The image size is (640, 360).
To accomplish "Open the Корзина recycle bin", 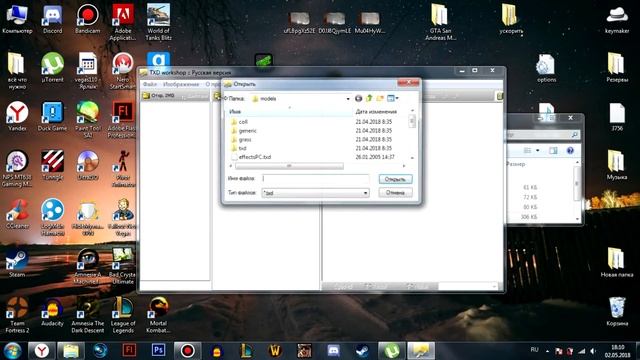I will (617, 312).
